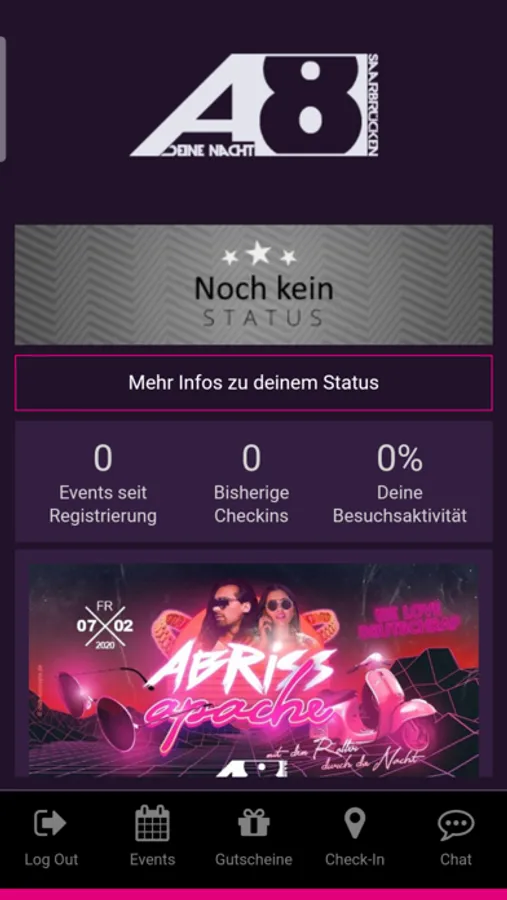Select the Gutscheine tab label
Viewport: 507px width, 900px height.
point(254,859)
